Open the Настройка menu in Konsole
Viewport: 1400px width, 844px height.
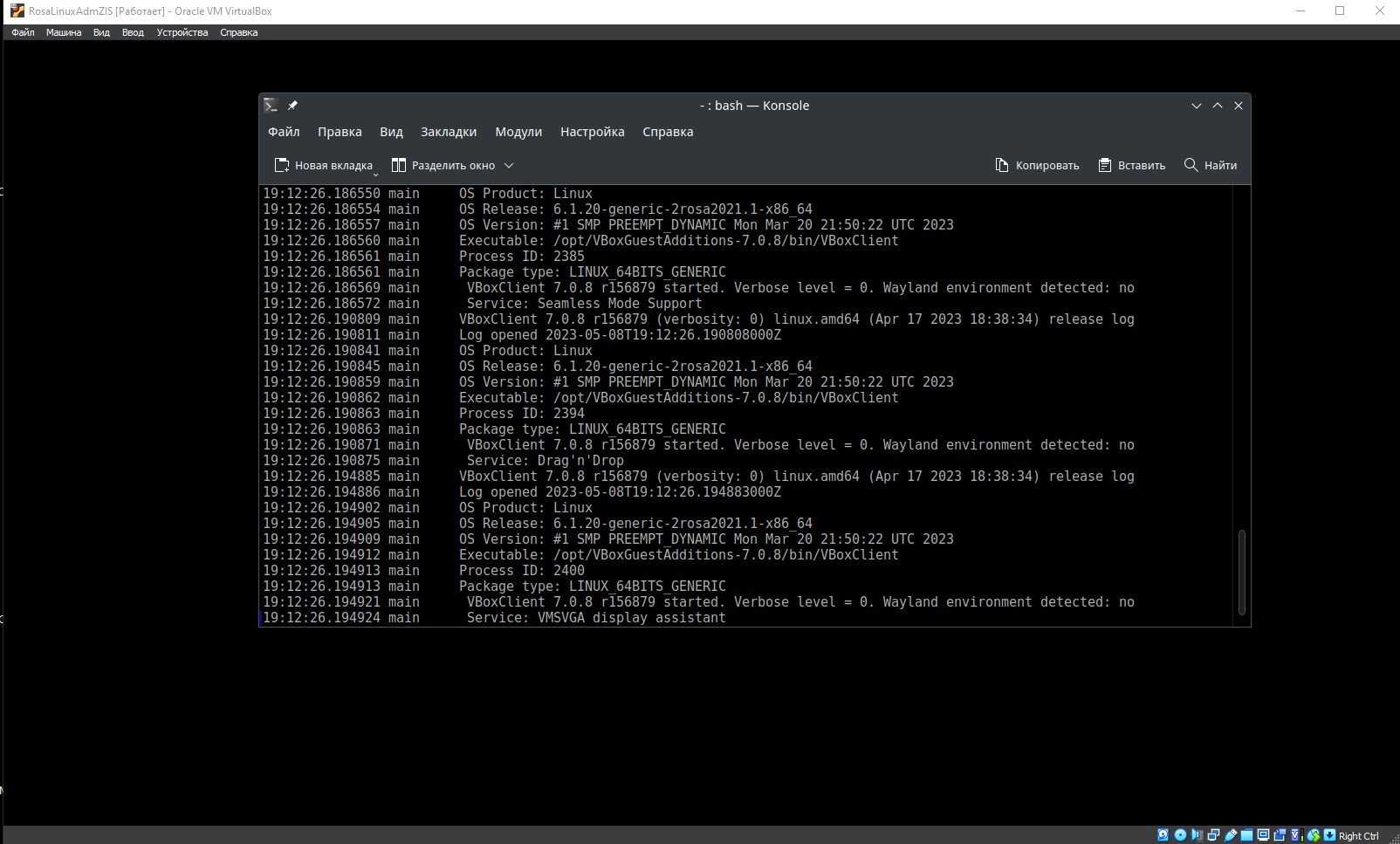click(x=592, y=132)
